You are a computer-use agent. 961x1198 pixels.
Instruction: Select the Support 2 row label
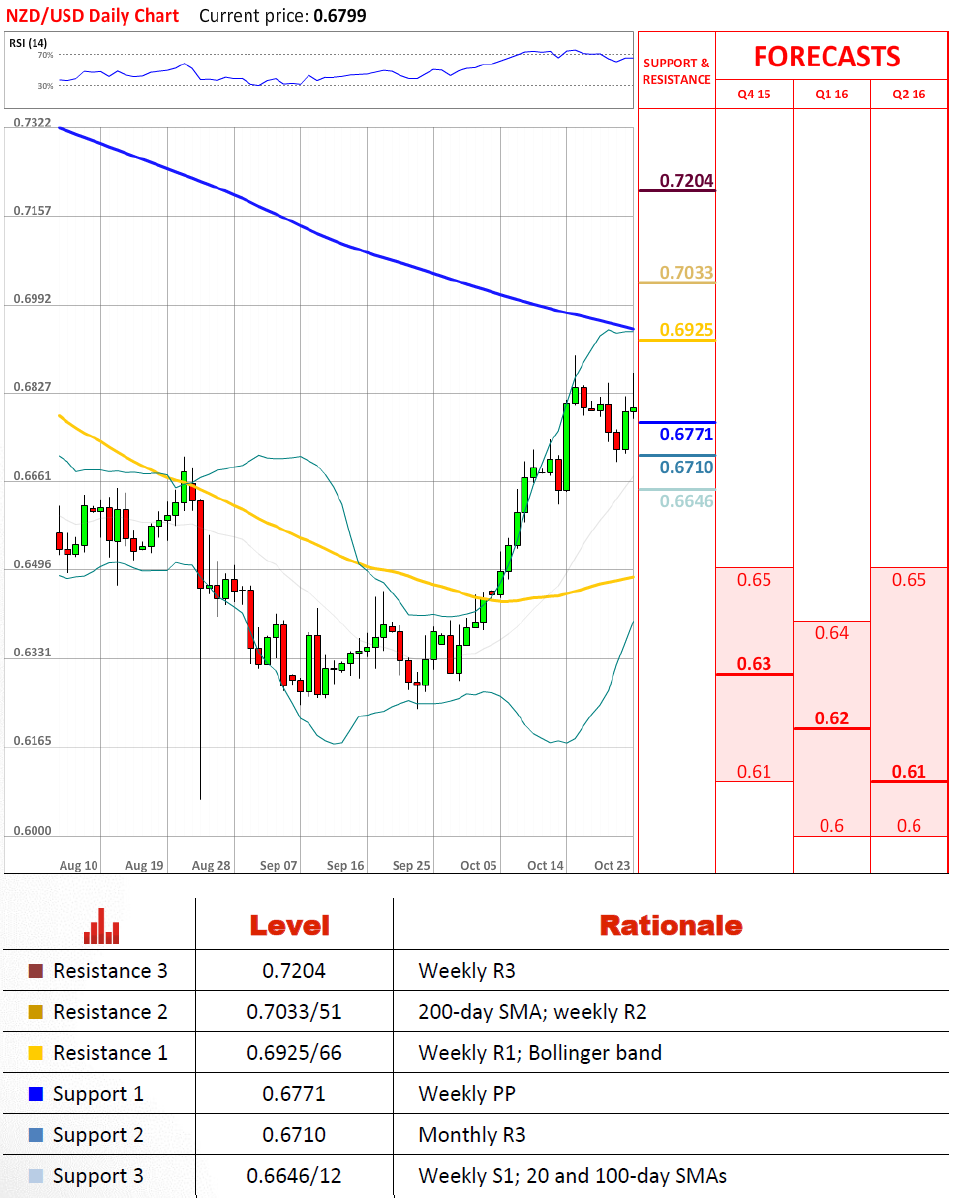(x=98, y=1136)
